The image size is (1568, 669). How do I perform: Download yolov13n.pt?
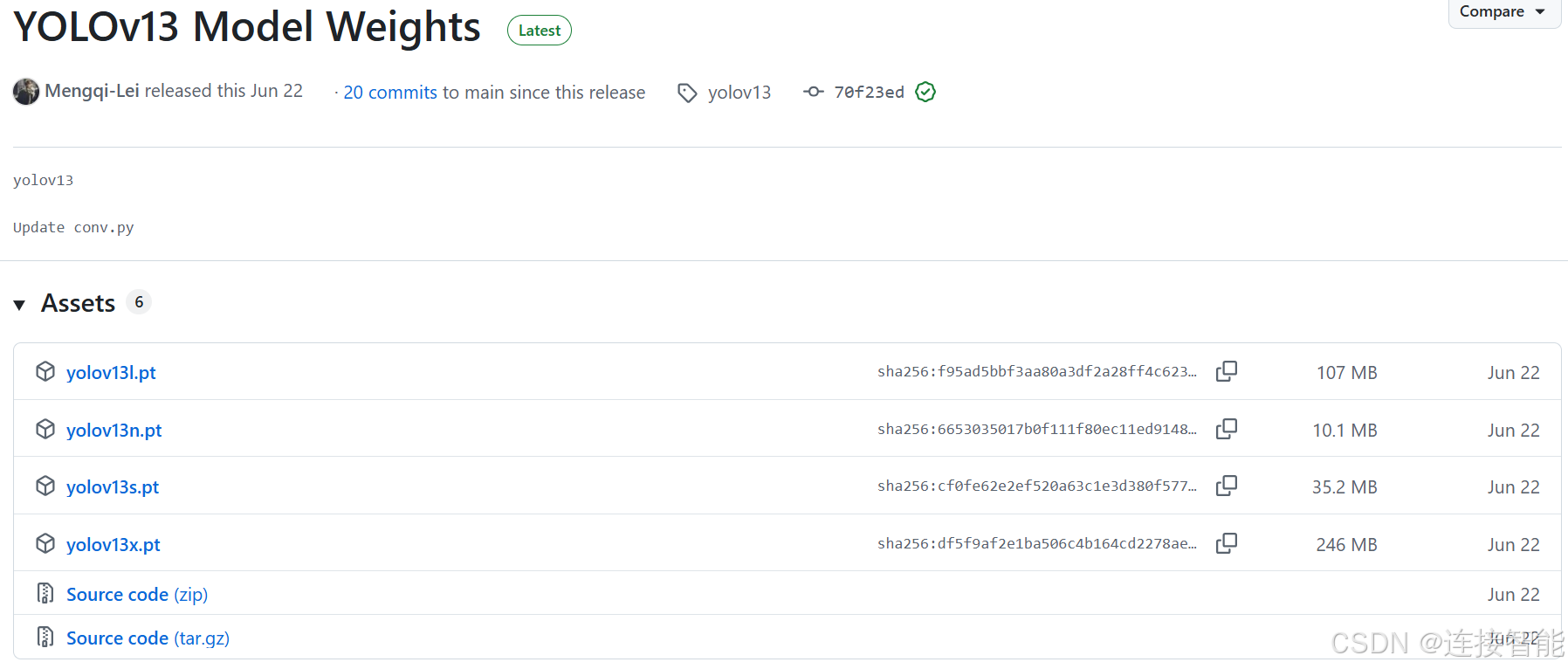114,431
